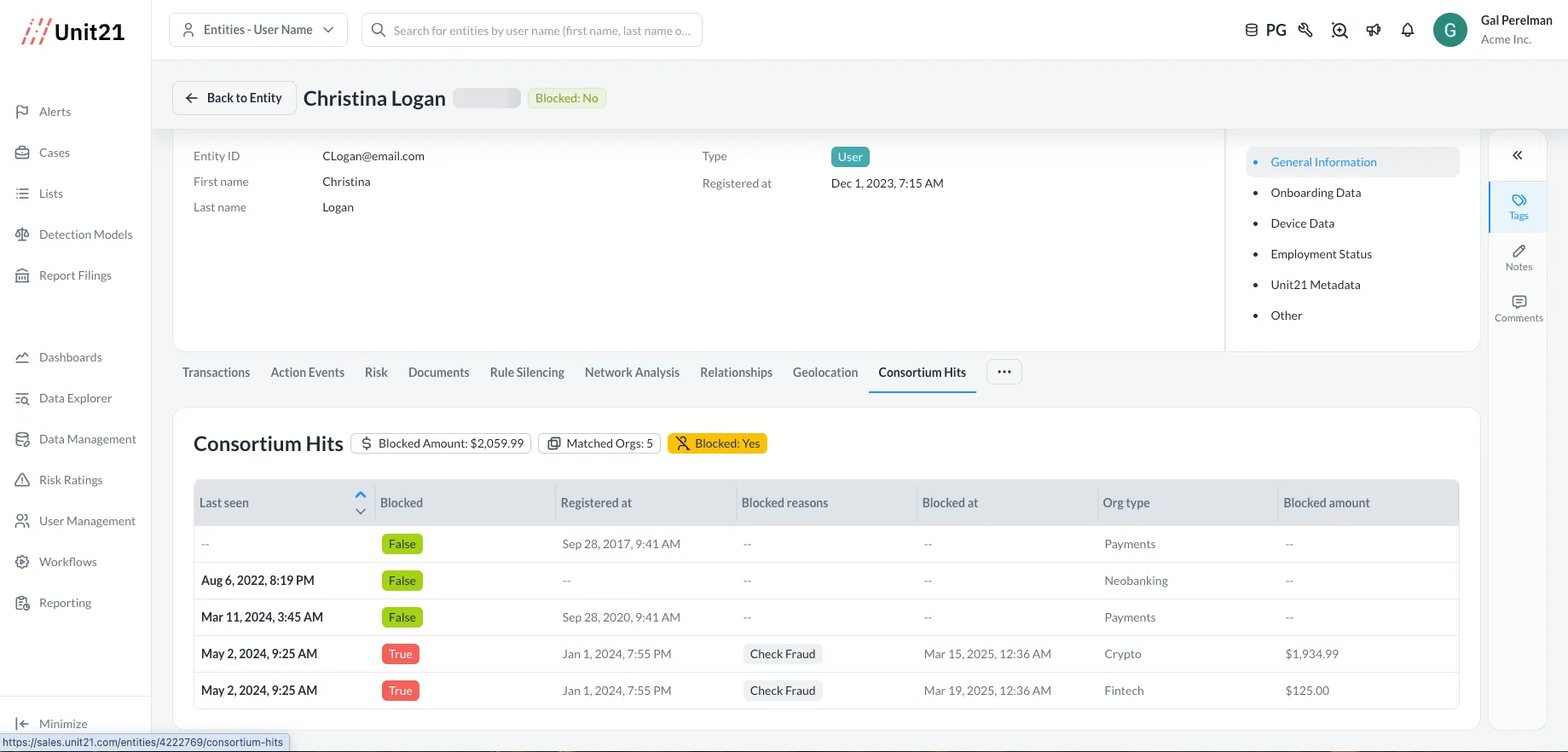This screenshot has height=752, width=1568.
Task: Open the Dashboards chart icon
Action: pyautogui.click(x=22, y=357)
